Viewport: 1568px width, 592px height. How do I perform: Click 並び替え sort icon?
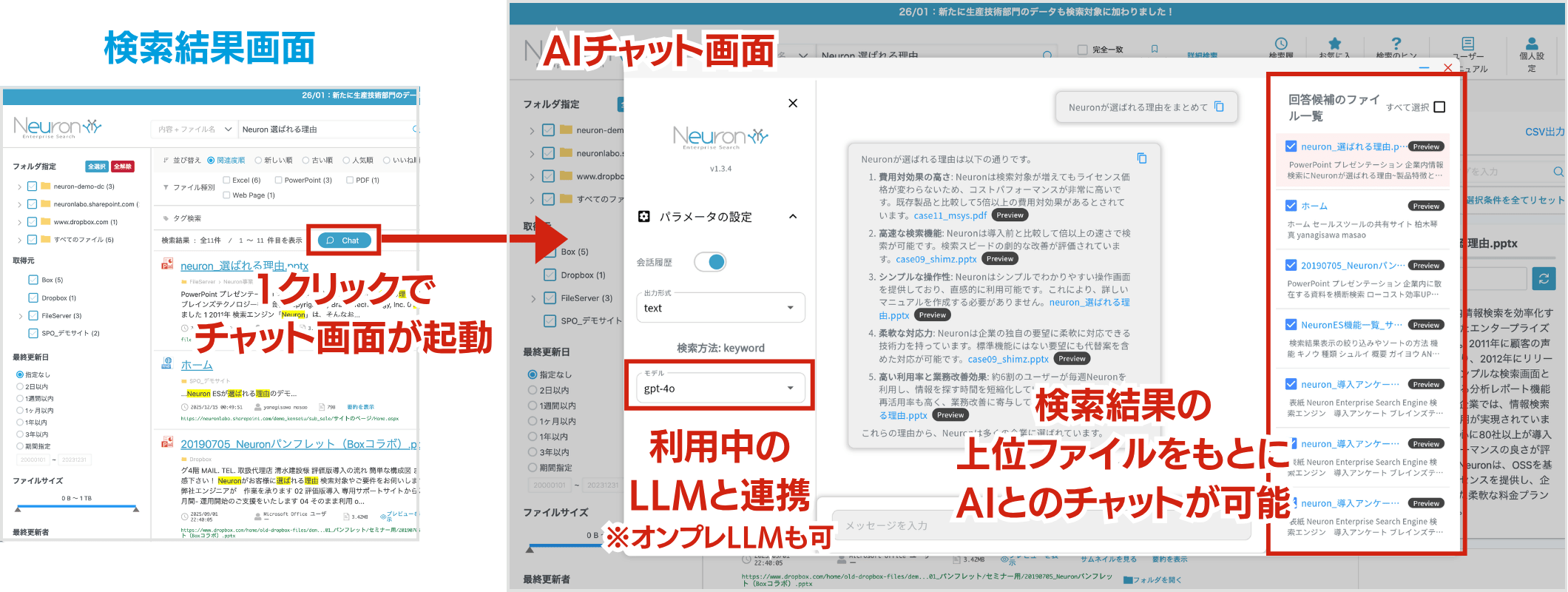tap(166, 160)
